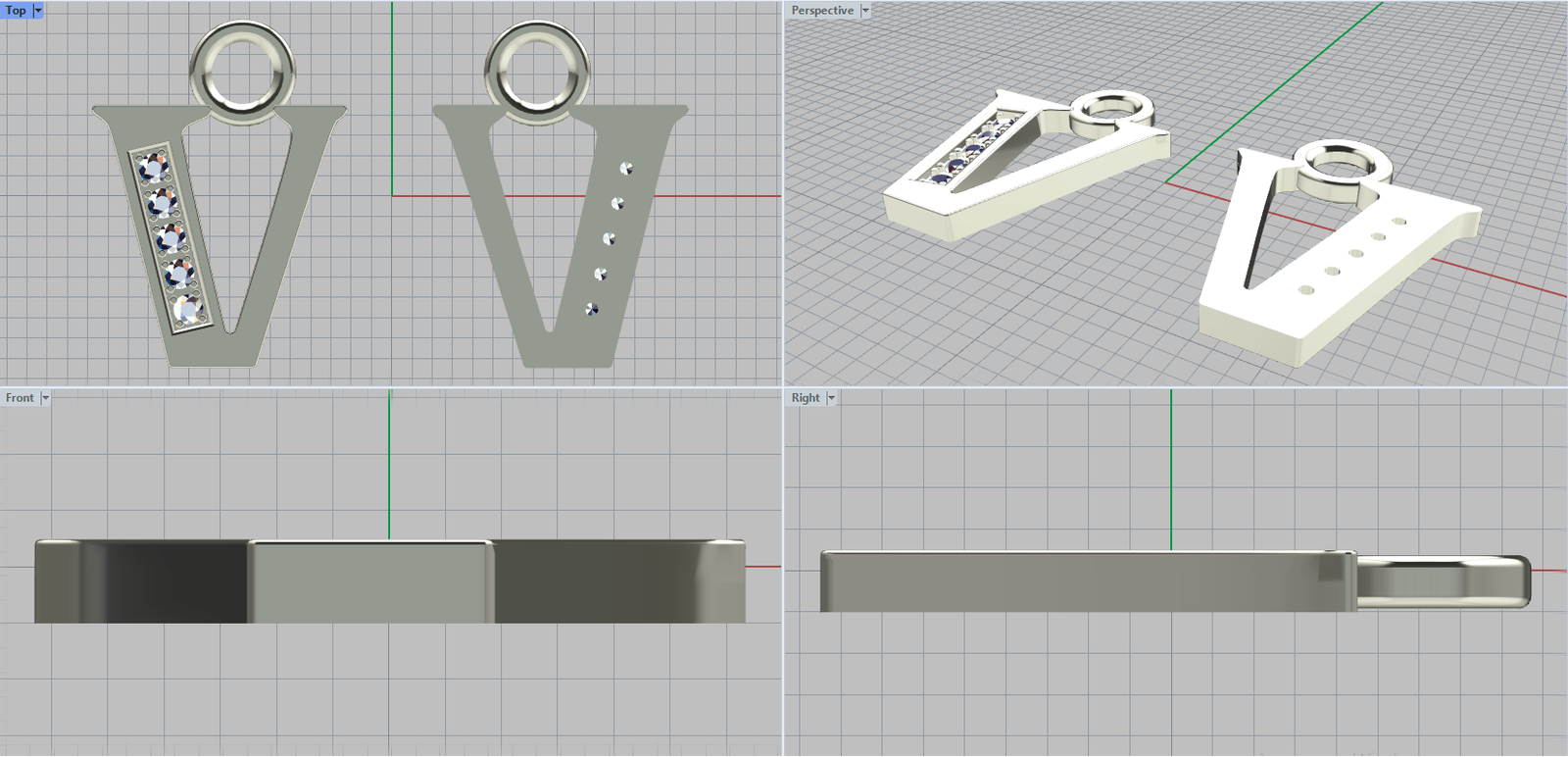Open the Right viewport dropdown arrow

click(x=831, y=398)
